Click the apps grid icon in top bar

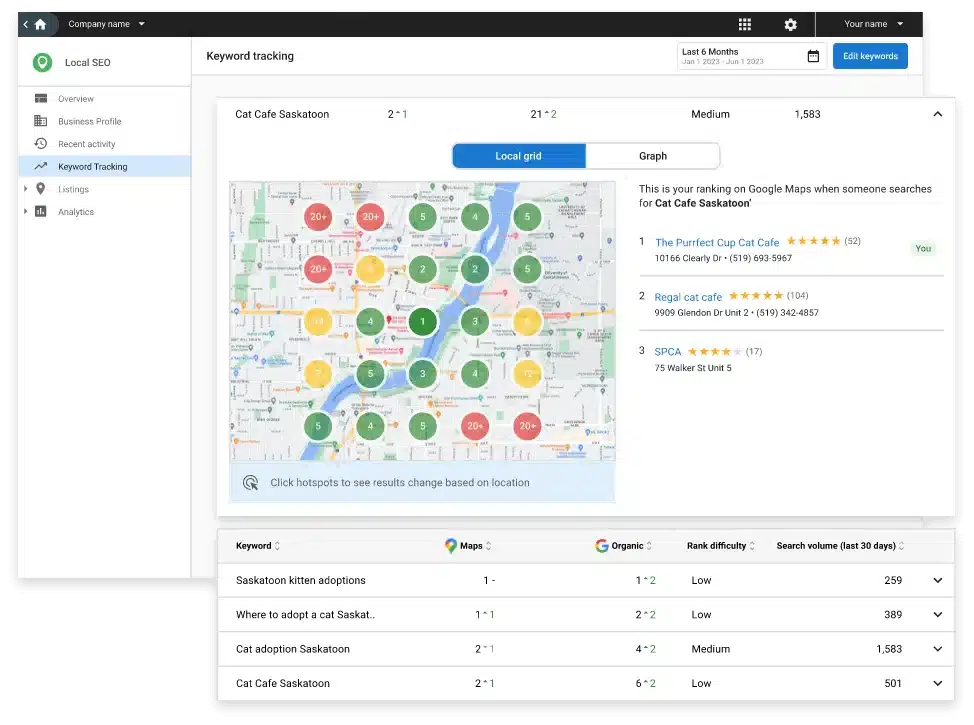[x=744, y=23]
